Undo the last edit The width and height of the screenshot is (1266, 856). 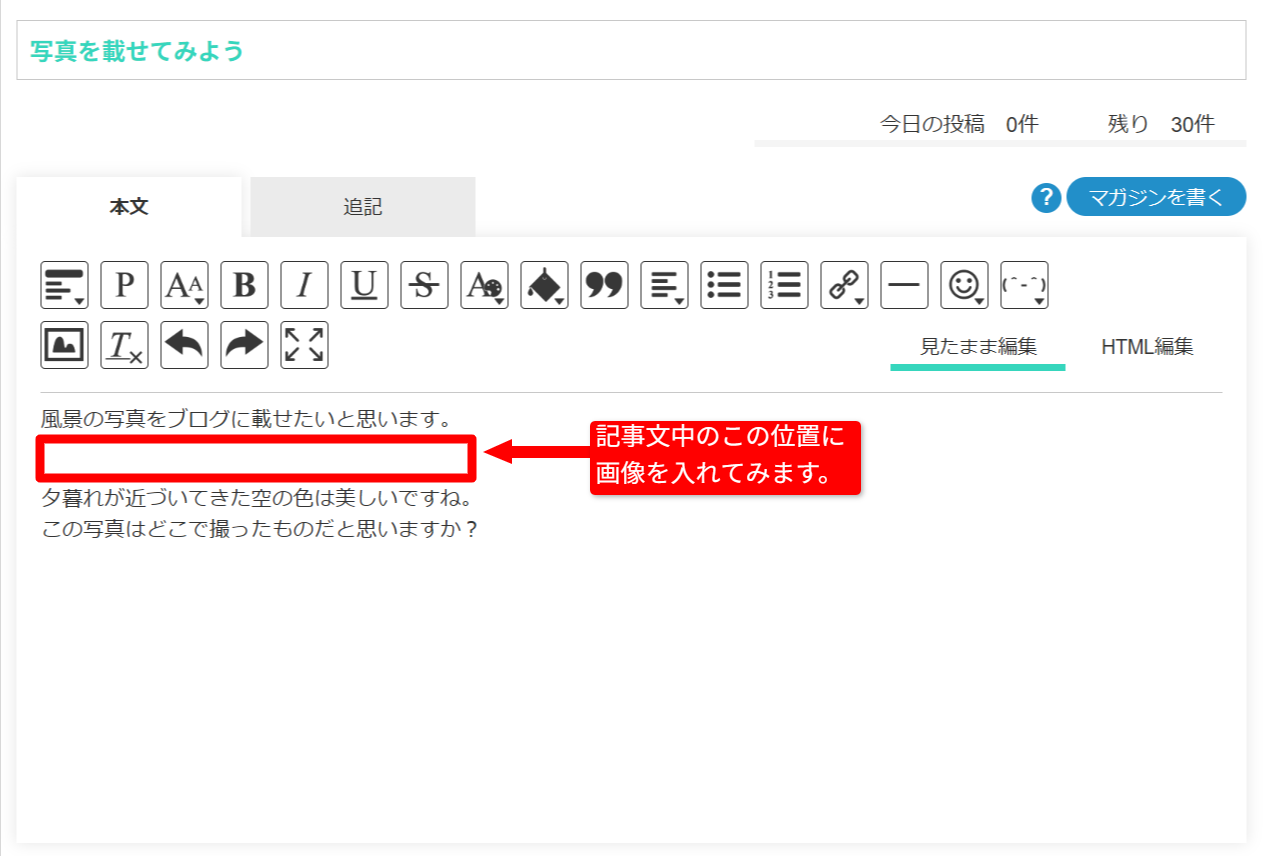(185, 345)
